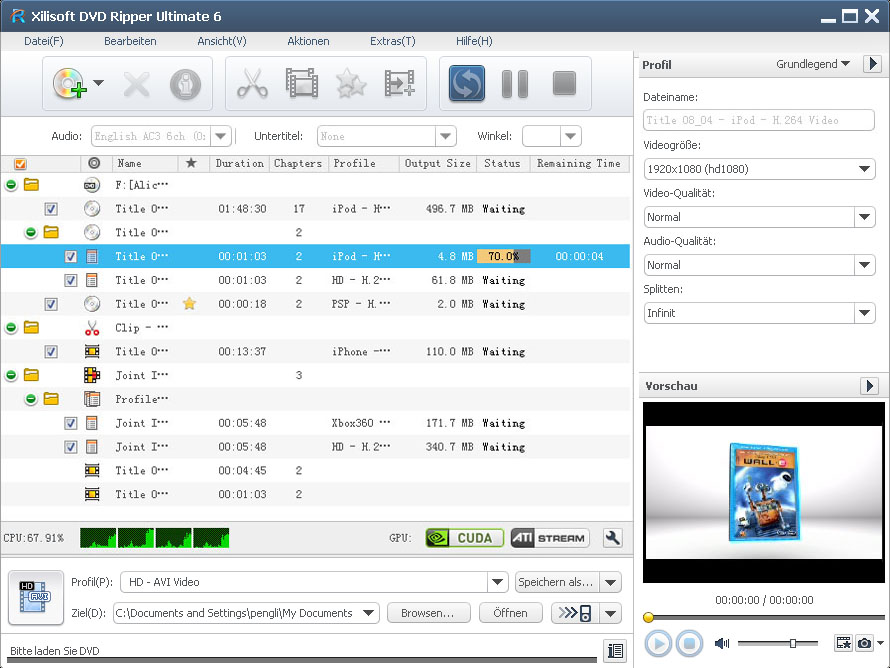Mute the preview speaker icon
The width and height of the screenshot is (890, 668).
(722, 643)
